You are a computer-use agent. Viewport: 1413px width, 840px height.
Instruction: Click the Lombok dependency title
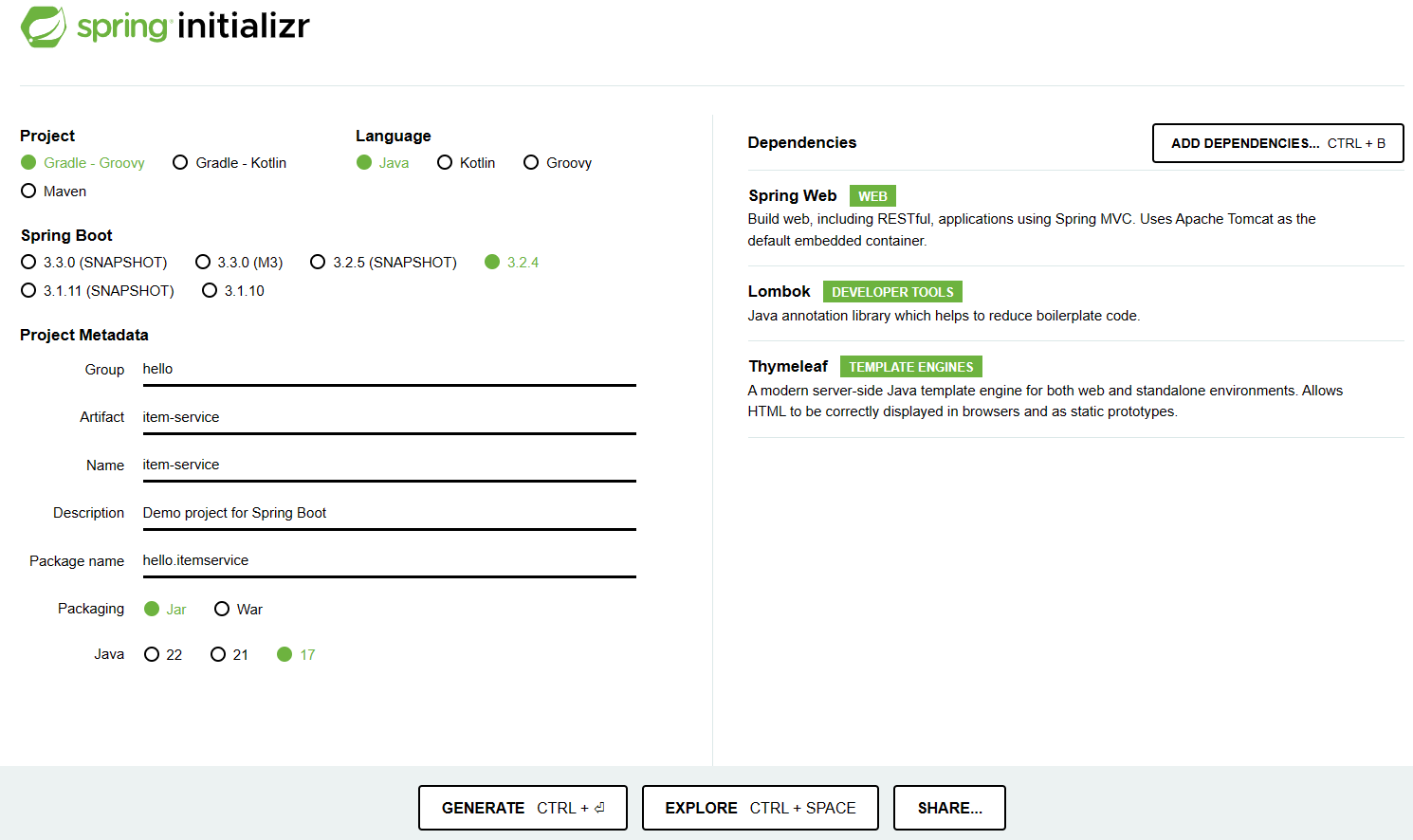coord(780,292)
